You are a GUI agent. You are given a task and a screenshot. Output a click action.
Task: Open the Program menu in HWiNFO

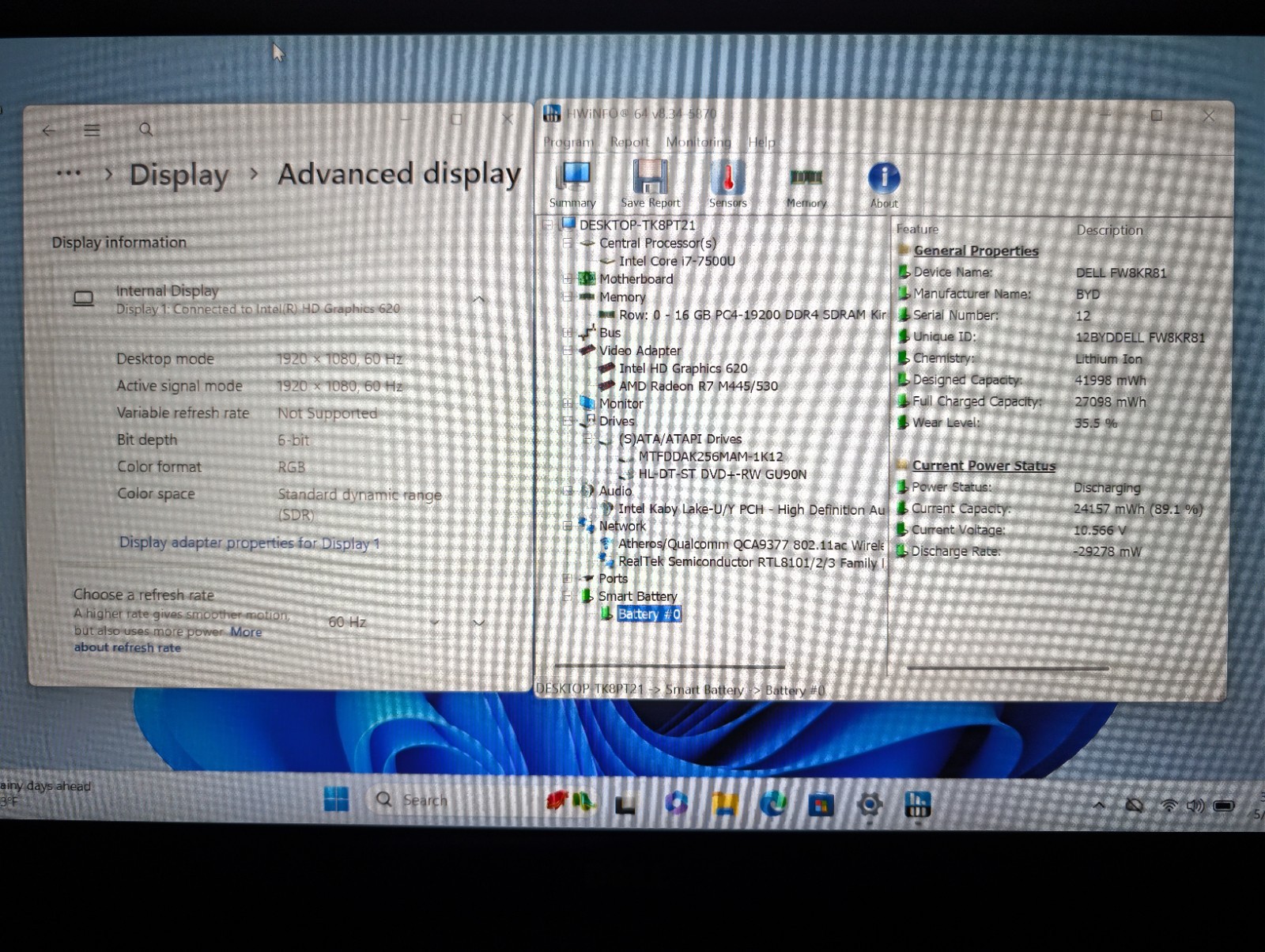click(568, 142)
